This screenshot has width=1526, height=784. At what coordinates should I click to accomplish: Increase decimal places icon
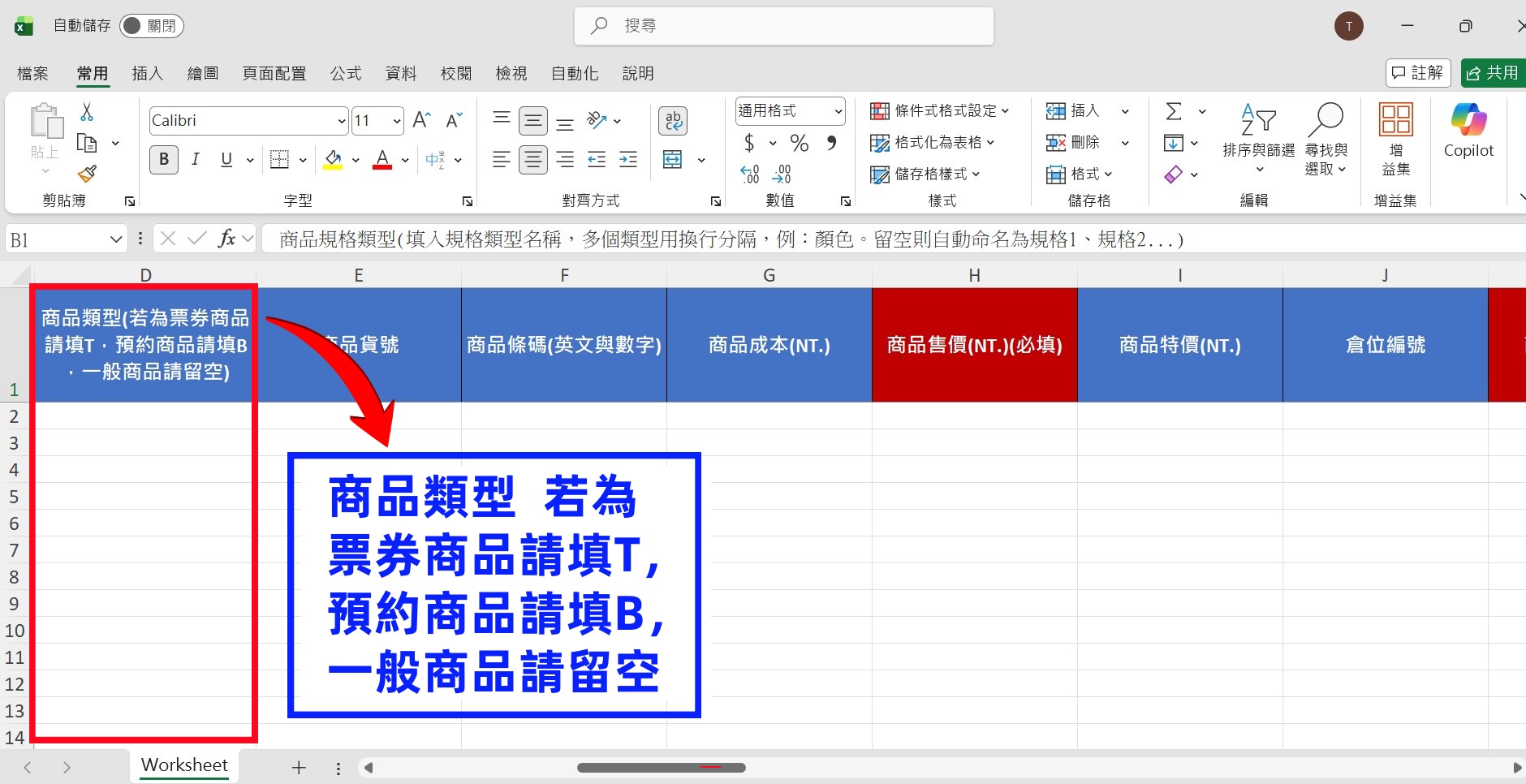(750, 173)
